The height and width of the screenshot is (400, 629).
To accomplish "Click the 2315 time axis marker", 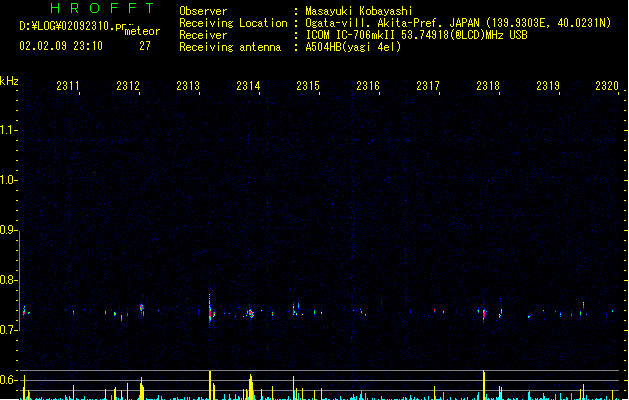I will [x=308, y=85].
